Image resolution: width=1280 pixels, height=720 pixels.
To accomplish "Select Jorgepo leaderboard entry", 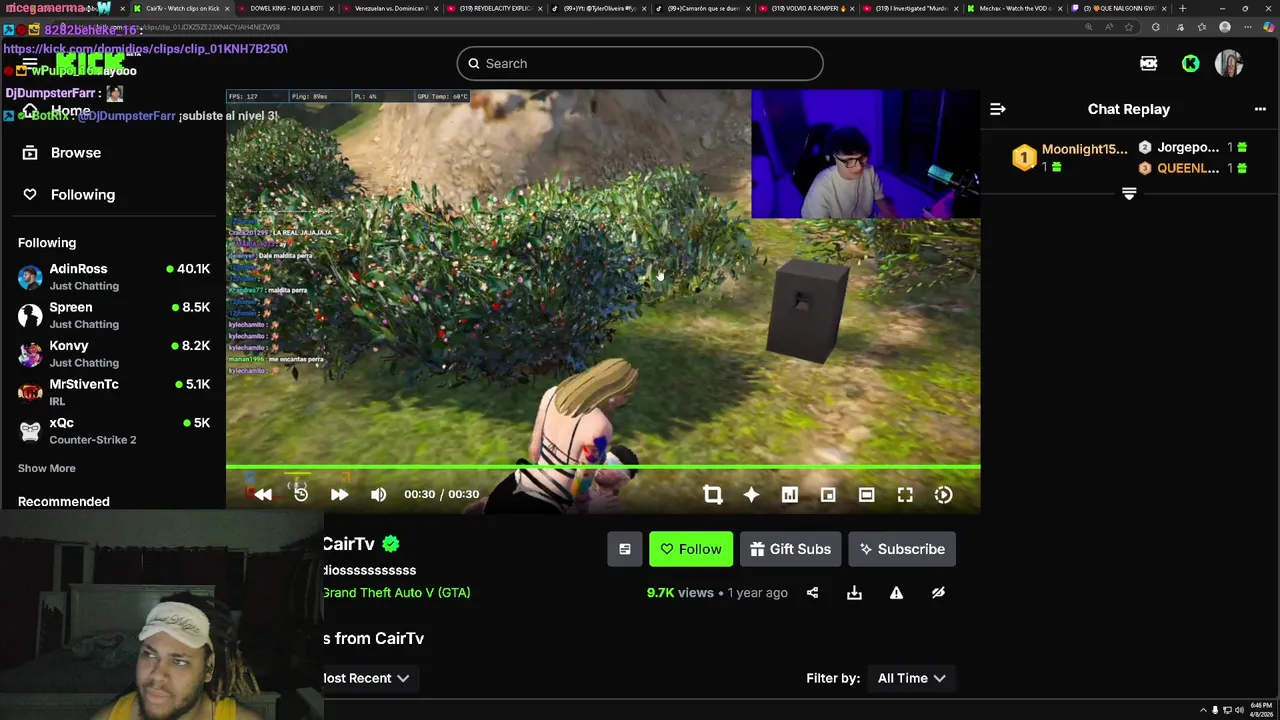I will pos(1193,147).
